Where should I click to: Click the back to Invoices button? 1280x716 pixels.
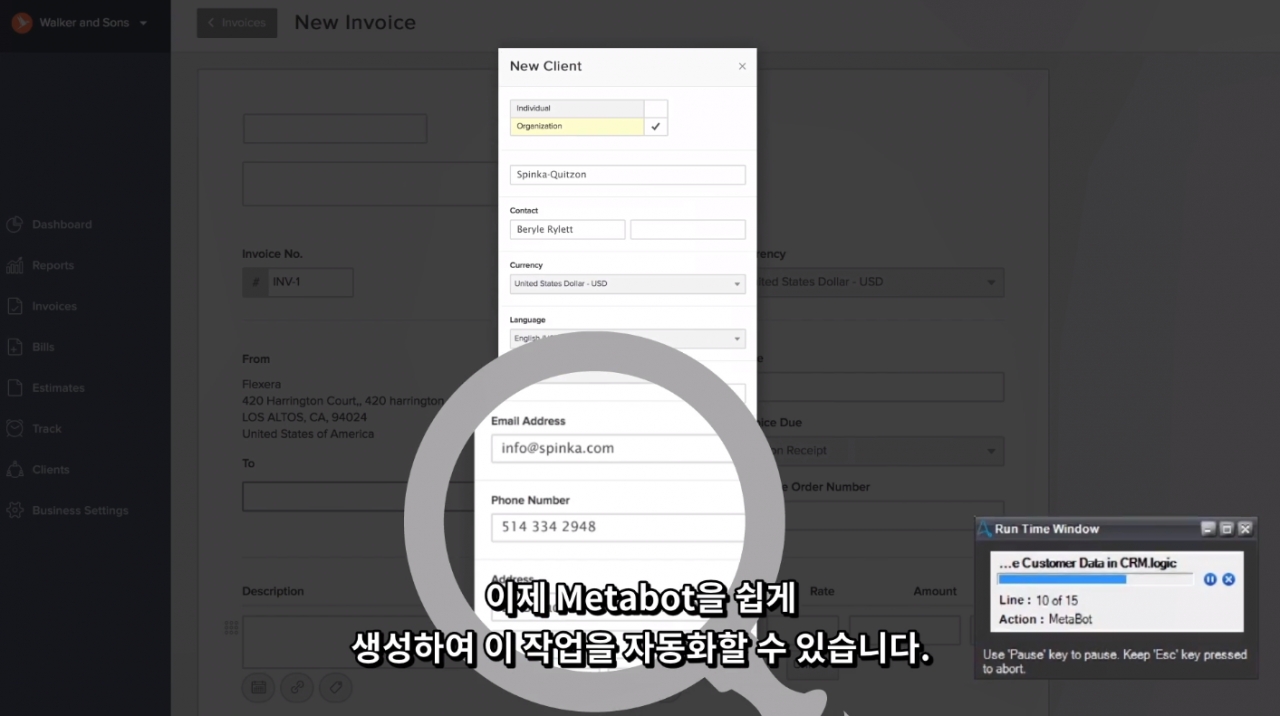click(237, 23)
